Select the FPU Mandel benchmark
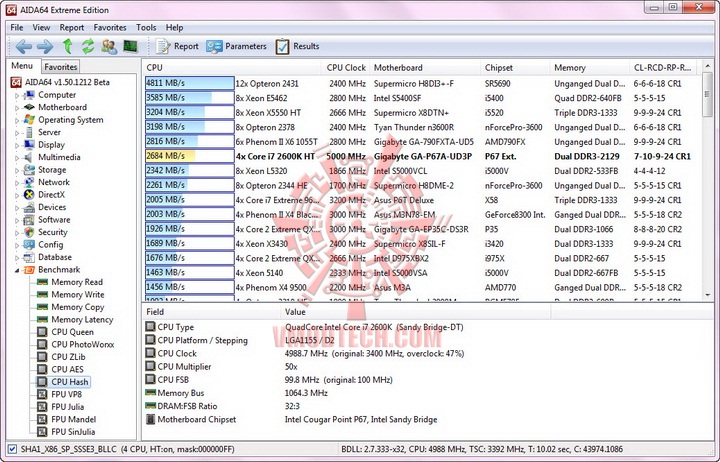Image resolution: width=720 pixels, height=462 pixels. (73, 419)
